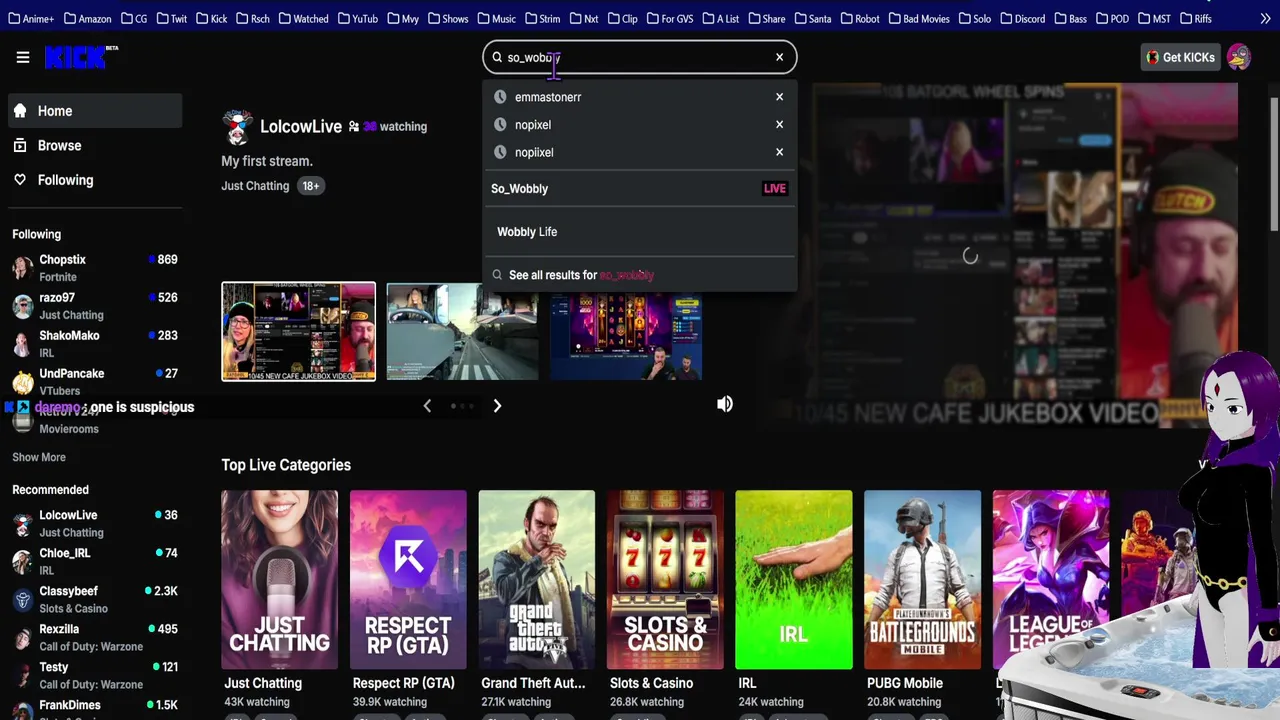Image resolution: width=1280 pixels, height=720 pixels.
Task: Open Kick bookmarks folder
Action: (x=212, y=18)
